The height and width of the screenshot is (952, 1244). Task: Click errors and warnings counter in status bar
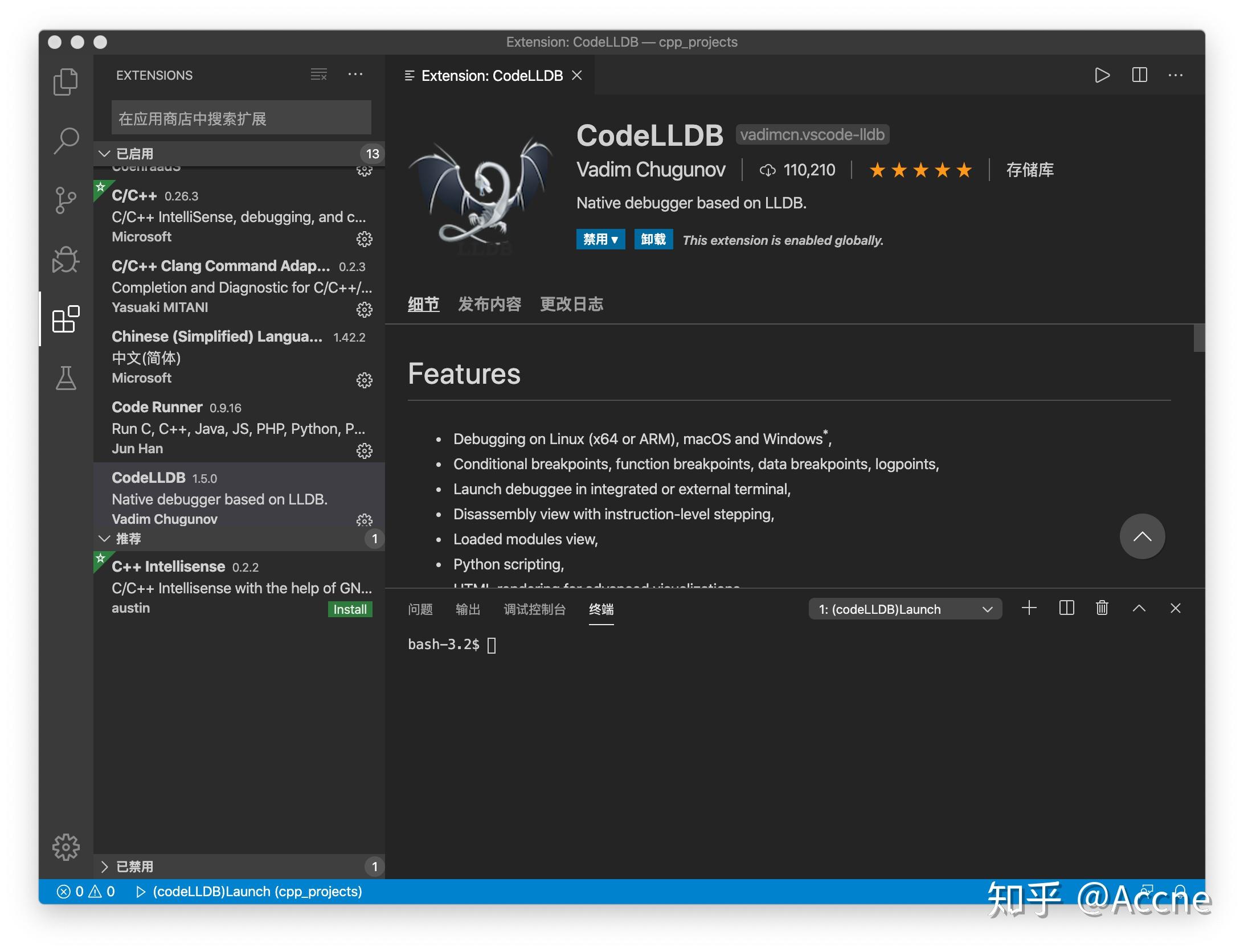(85, 891)
